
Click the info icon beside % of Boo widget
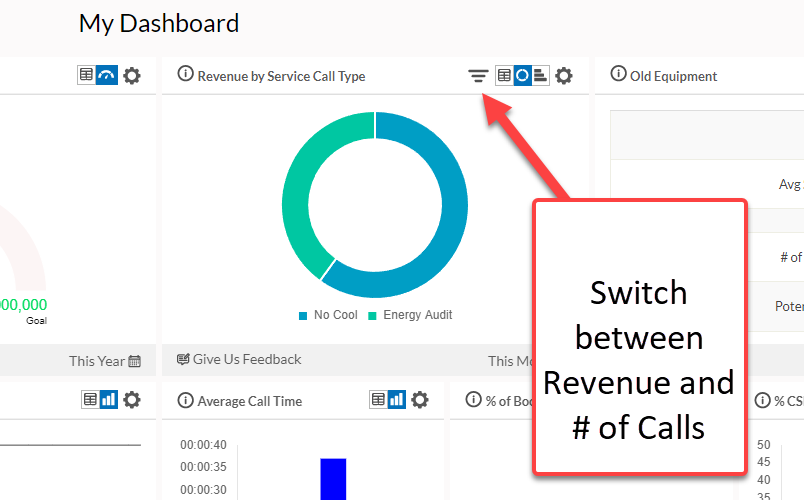click(x=473, y=398)
